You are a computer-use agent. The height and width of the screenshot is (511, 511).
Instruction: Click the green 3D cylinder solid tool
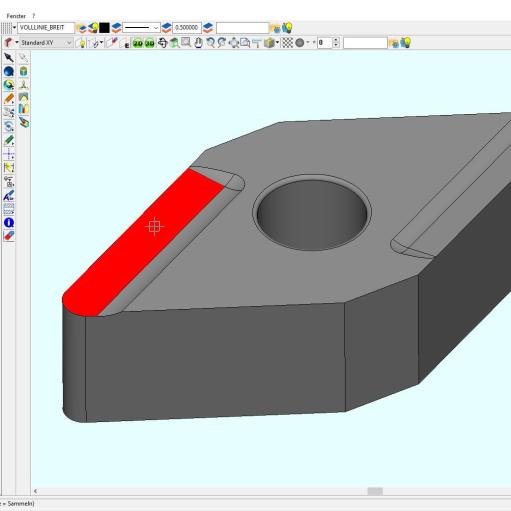point(24,71)
